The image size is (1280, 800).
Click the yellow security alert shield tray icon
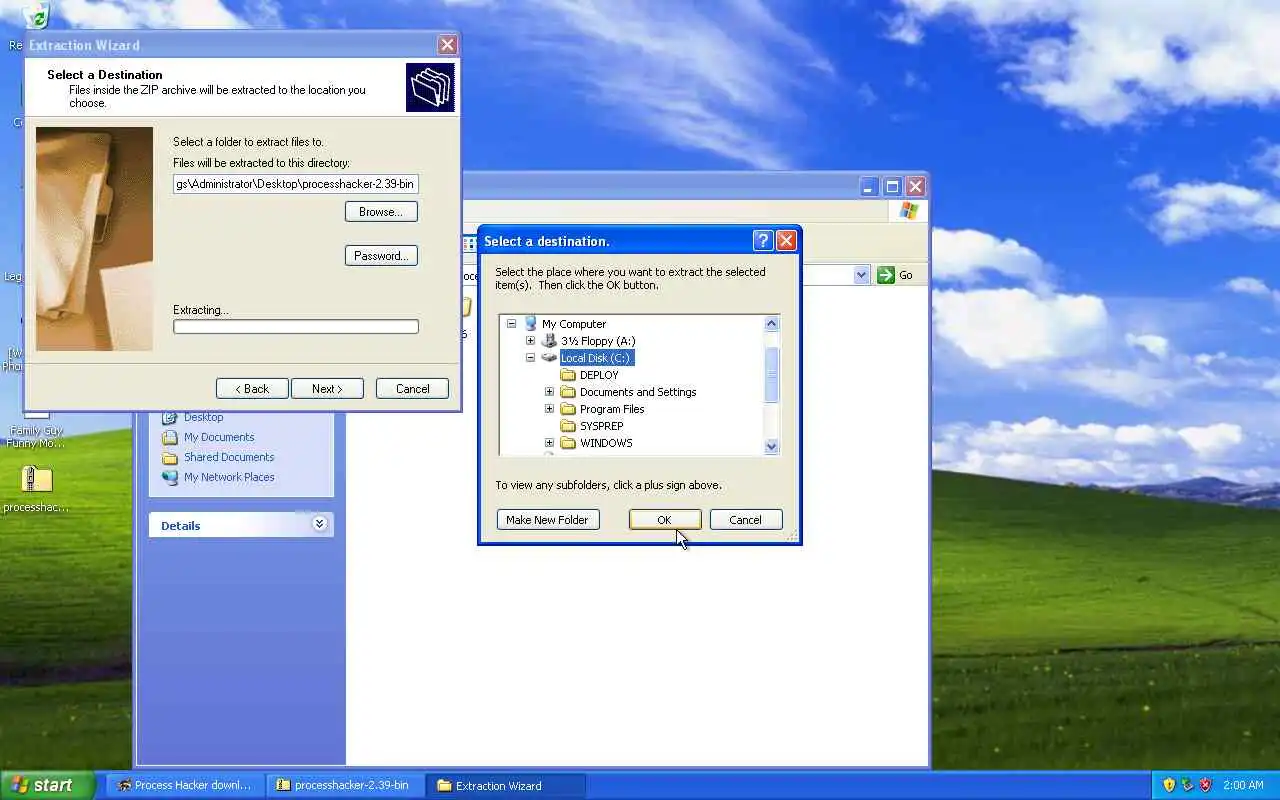click(x=1168, y=785)
